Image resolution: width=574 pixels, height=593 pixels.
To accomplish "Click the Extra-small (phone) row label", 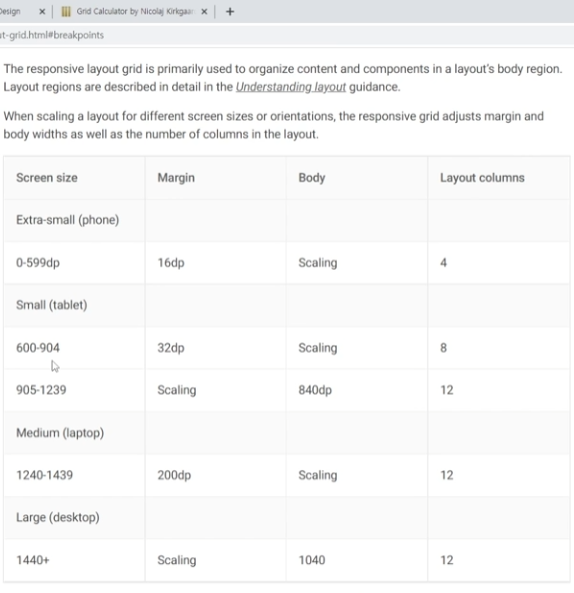I will coord(68,220).
